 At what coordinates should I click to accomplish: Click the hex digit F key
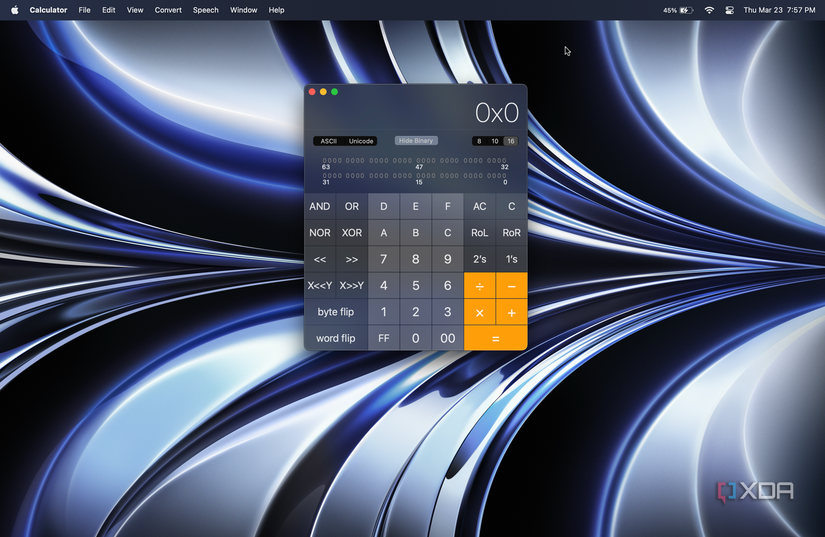448,206
